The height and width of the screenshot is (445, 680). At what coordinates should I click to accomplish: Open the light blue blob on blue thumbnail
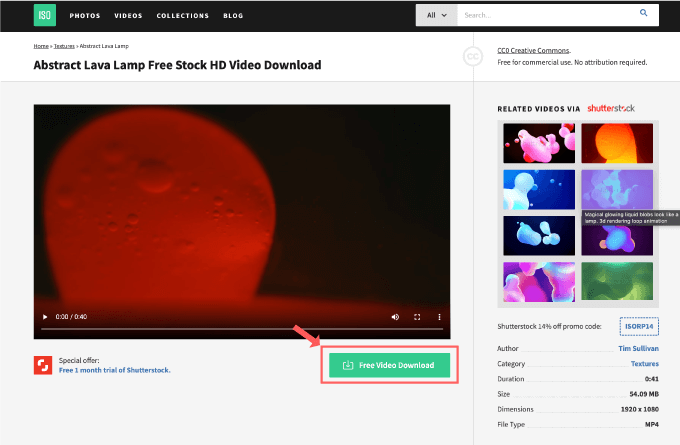[539, 190]
